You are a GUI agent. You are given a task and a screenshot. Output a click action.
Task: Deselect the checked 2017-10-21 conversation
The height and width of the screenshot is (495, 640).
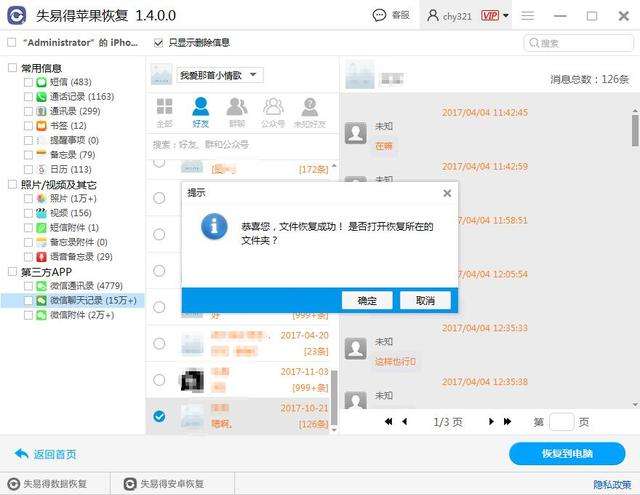coord(159,416)
